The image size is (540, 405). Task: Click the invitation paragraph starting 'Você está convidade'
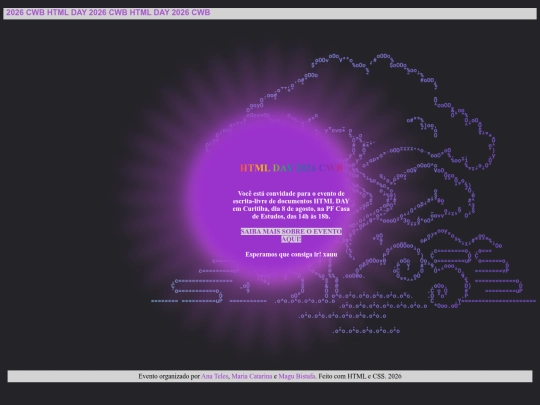(291, 205)
